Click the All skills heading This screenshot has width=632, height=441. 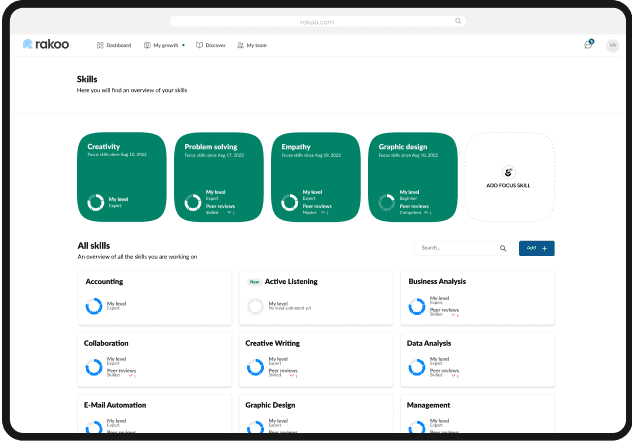click(x=94, y=245)
